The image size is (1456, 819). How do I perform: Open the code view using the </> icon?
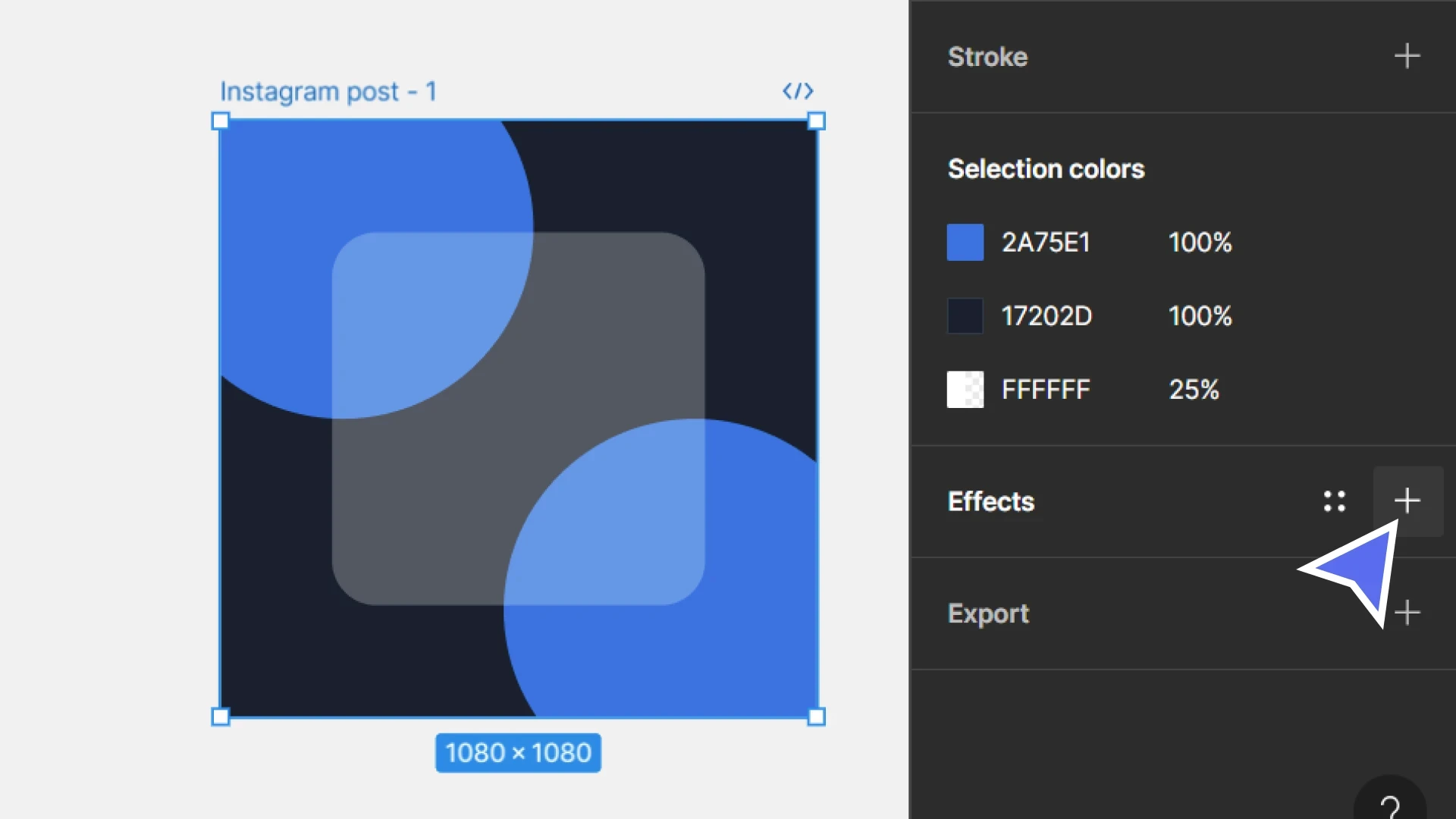coord(798,91)
